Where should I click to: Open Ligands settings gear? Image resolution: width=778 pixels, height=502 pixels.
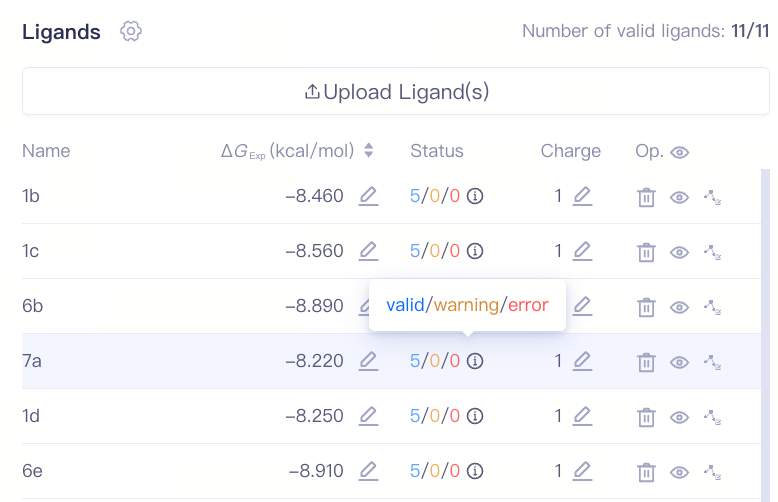click(131, 31)
